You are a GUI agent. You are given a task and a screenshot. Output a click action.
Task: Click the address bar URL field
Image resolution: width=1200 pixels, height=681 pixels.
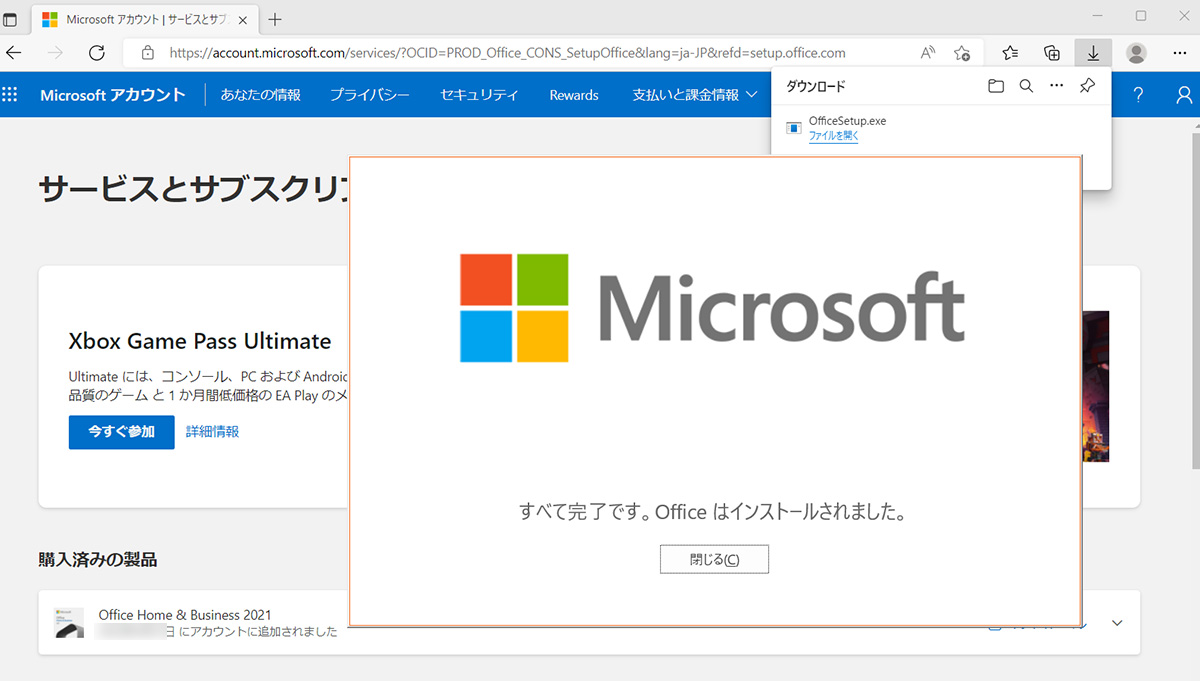pos(508,53)
